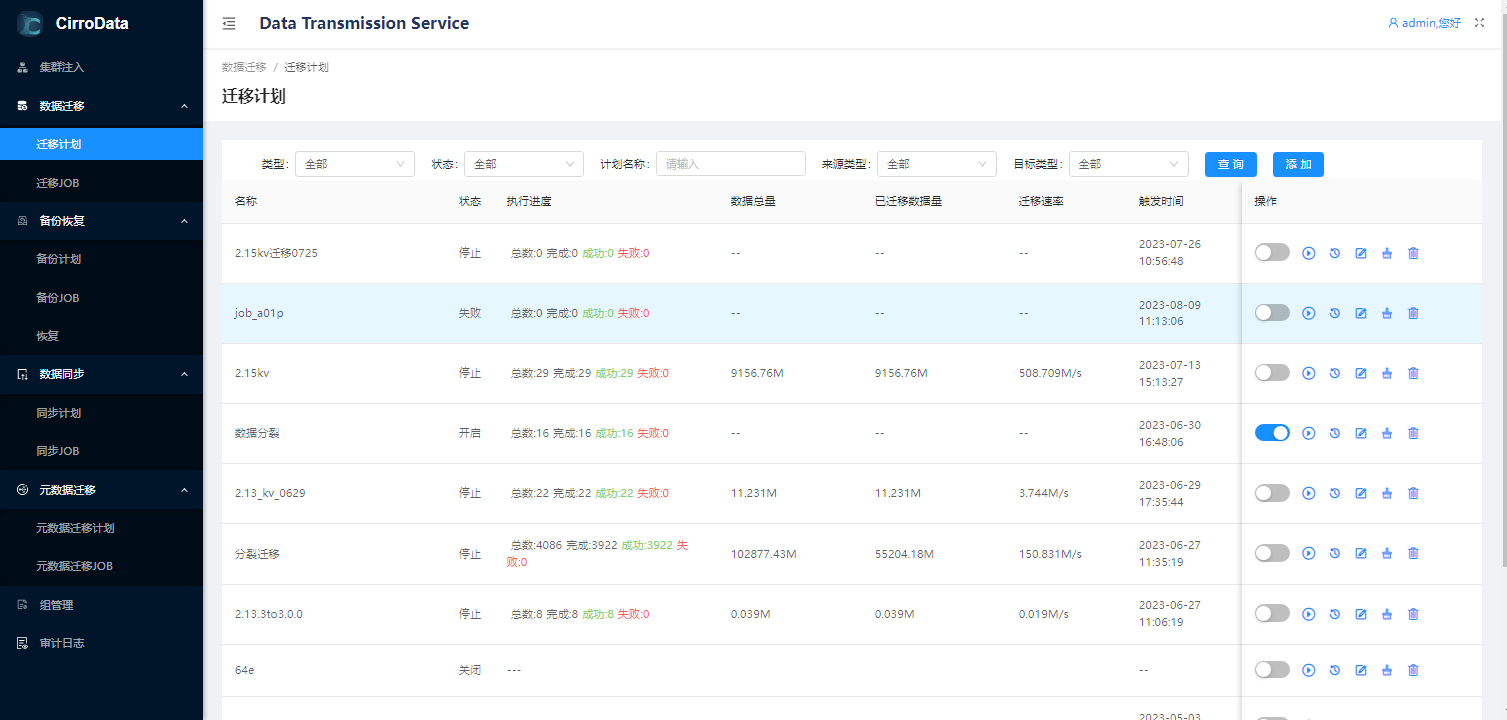The image size is (1507, 720).
Task: Toggle switch for 2.15kv plan dated 2023-07-13
Action: [x=1272, y=373]
